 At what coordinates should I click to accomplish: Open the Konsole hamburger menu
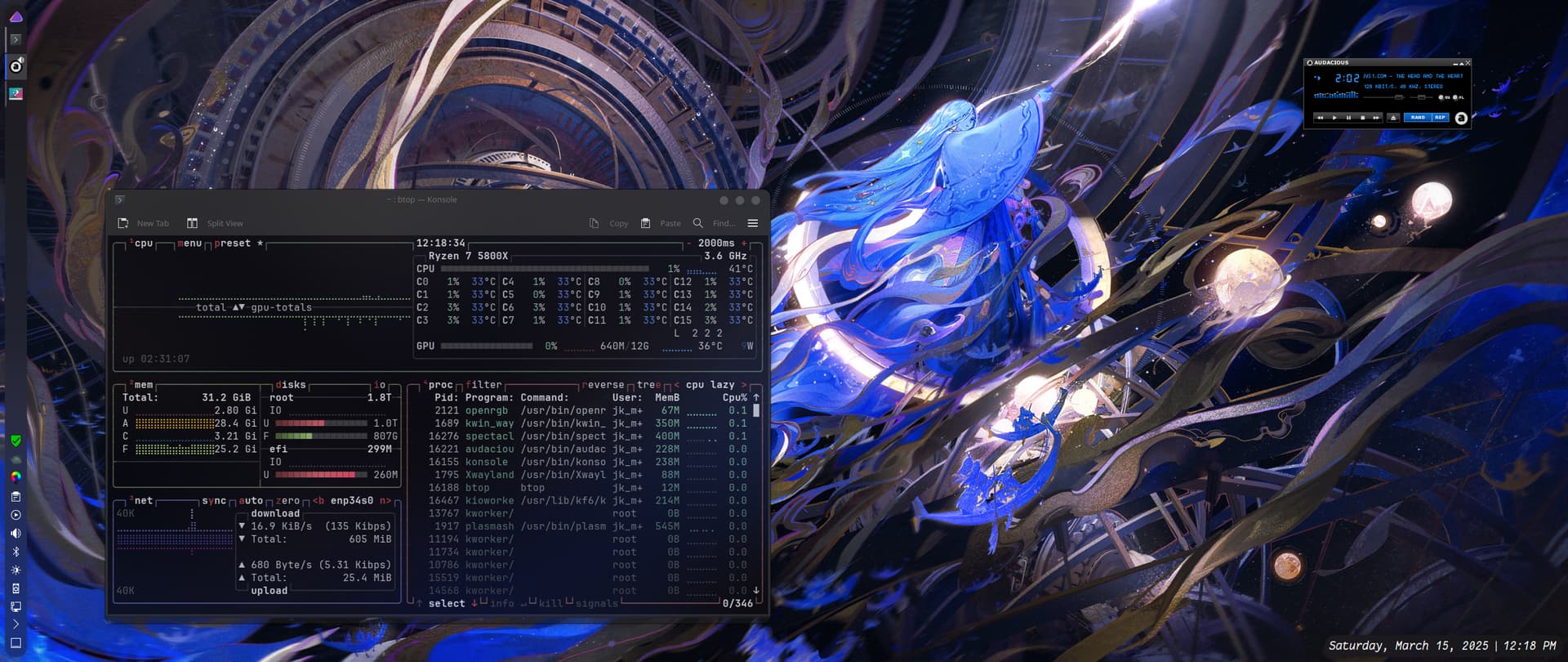coord(753,223)
